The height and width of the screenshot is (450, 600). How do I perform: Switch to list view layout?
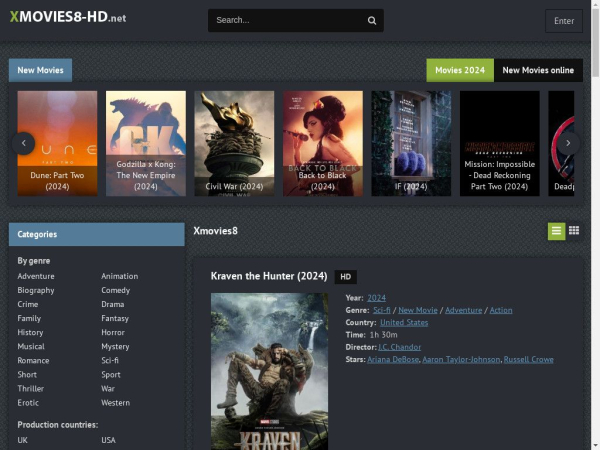(x=556, y=231)
